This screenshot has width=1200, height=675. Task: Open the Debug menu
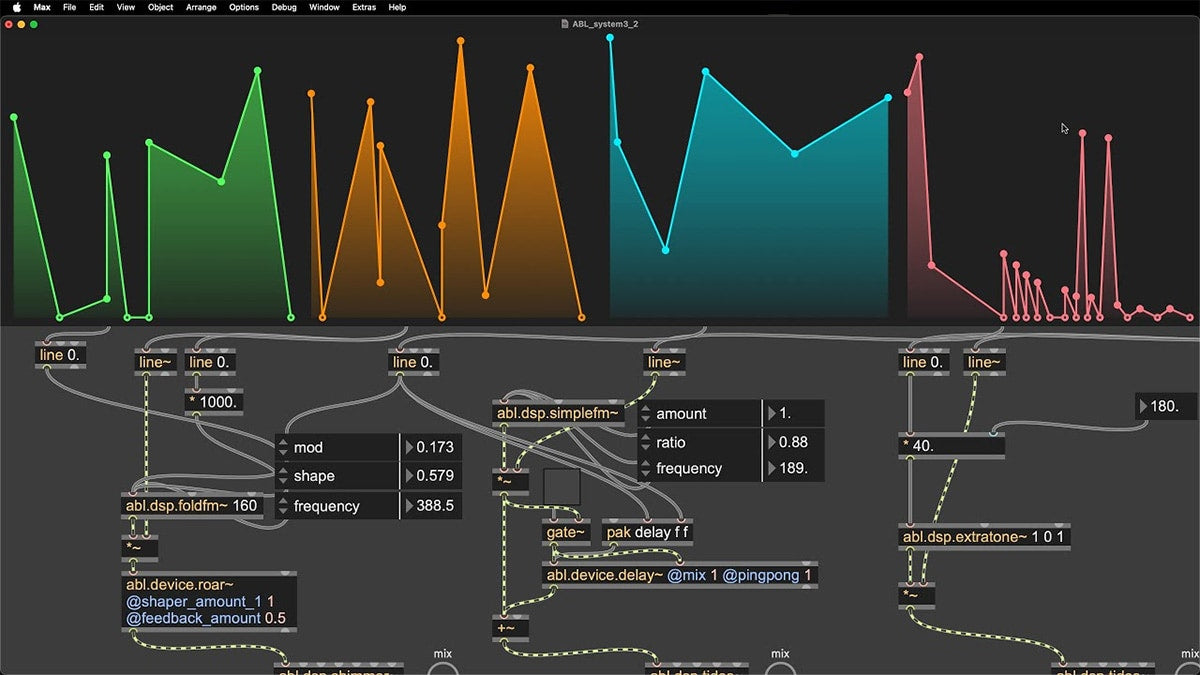(x=283, y=7)
